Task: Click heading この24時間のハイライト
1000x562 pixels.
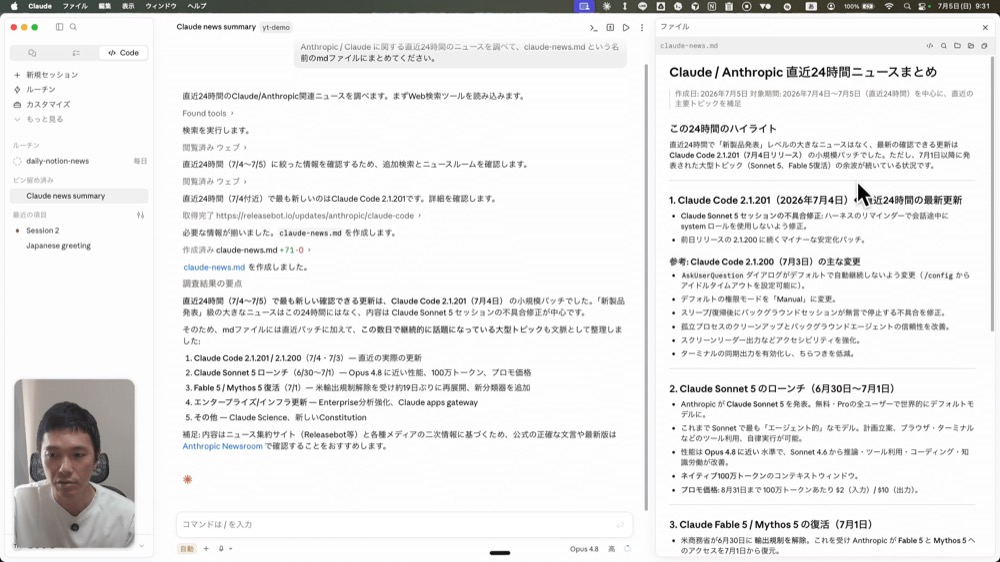Action: 723,128
